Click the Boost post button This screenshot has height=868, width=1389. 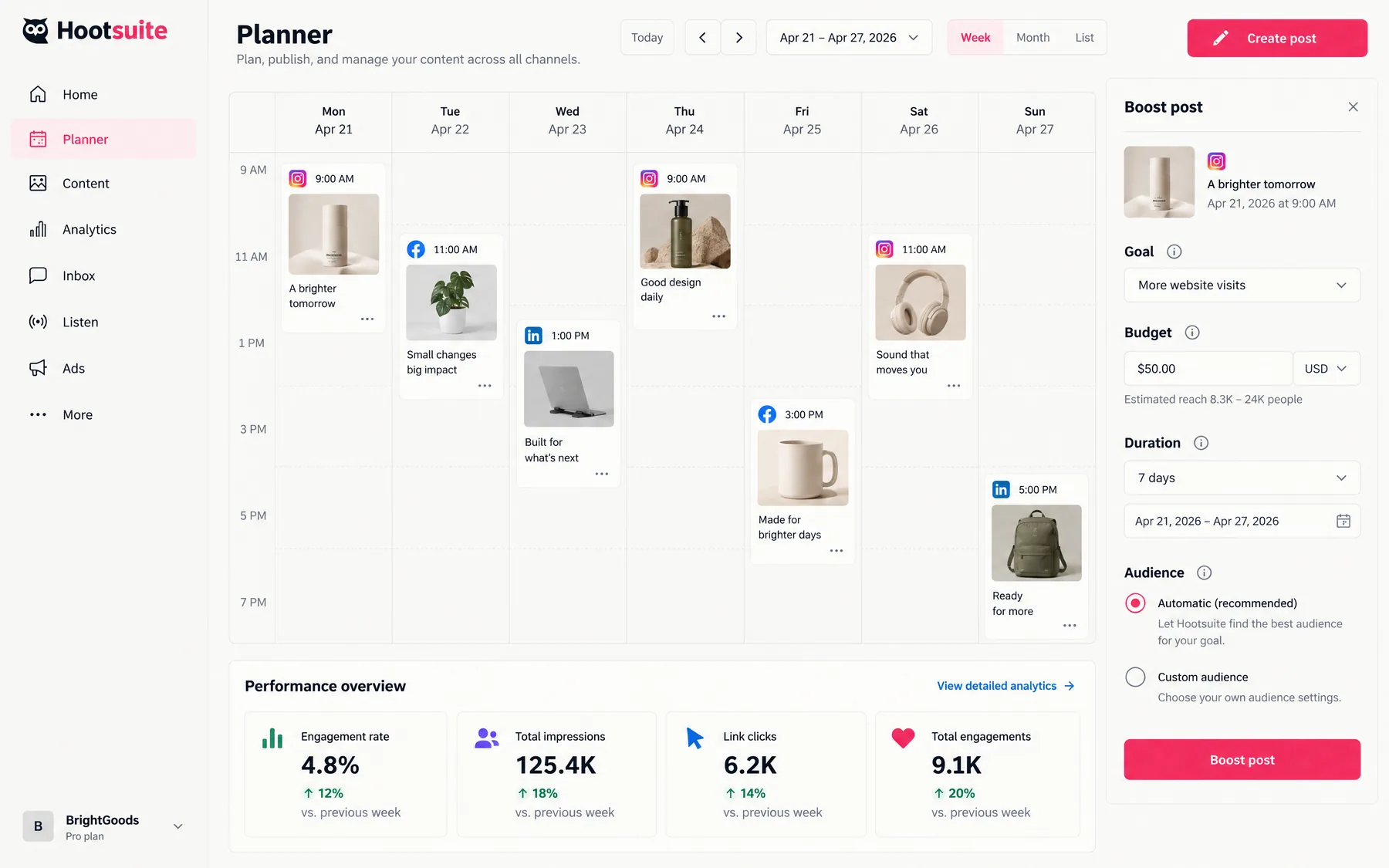[x=1242, y=760]
